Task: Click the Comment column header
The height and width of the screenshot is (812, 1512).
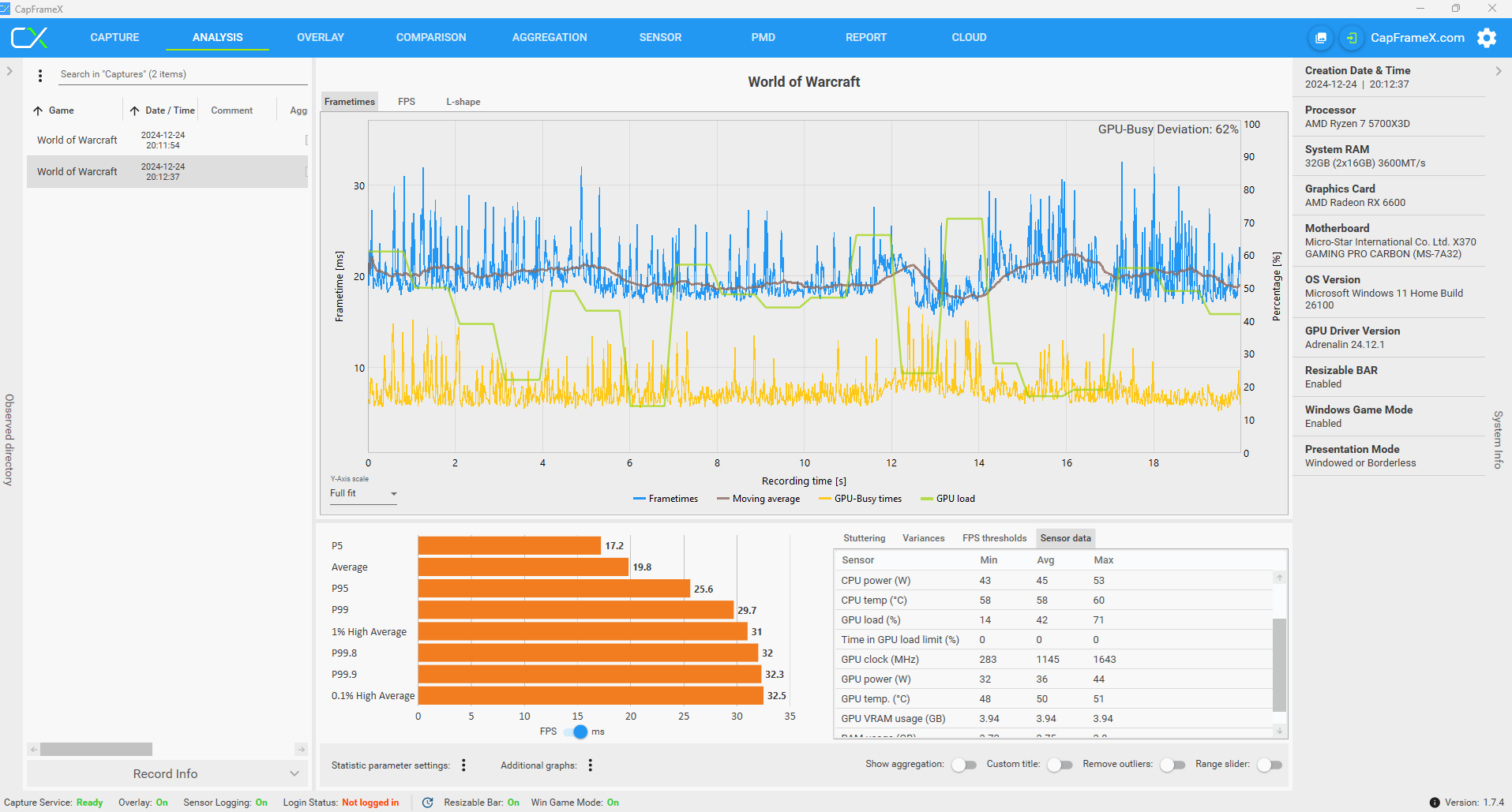Action: point(231,110)
